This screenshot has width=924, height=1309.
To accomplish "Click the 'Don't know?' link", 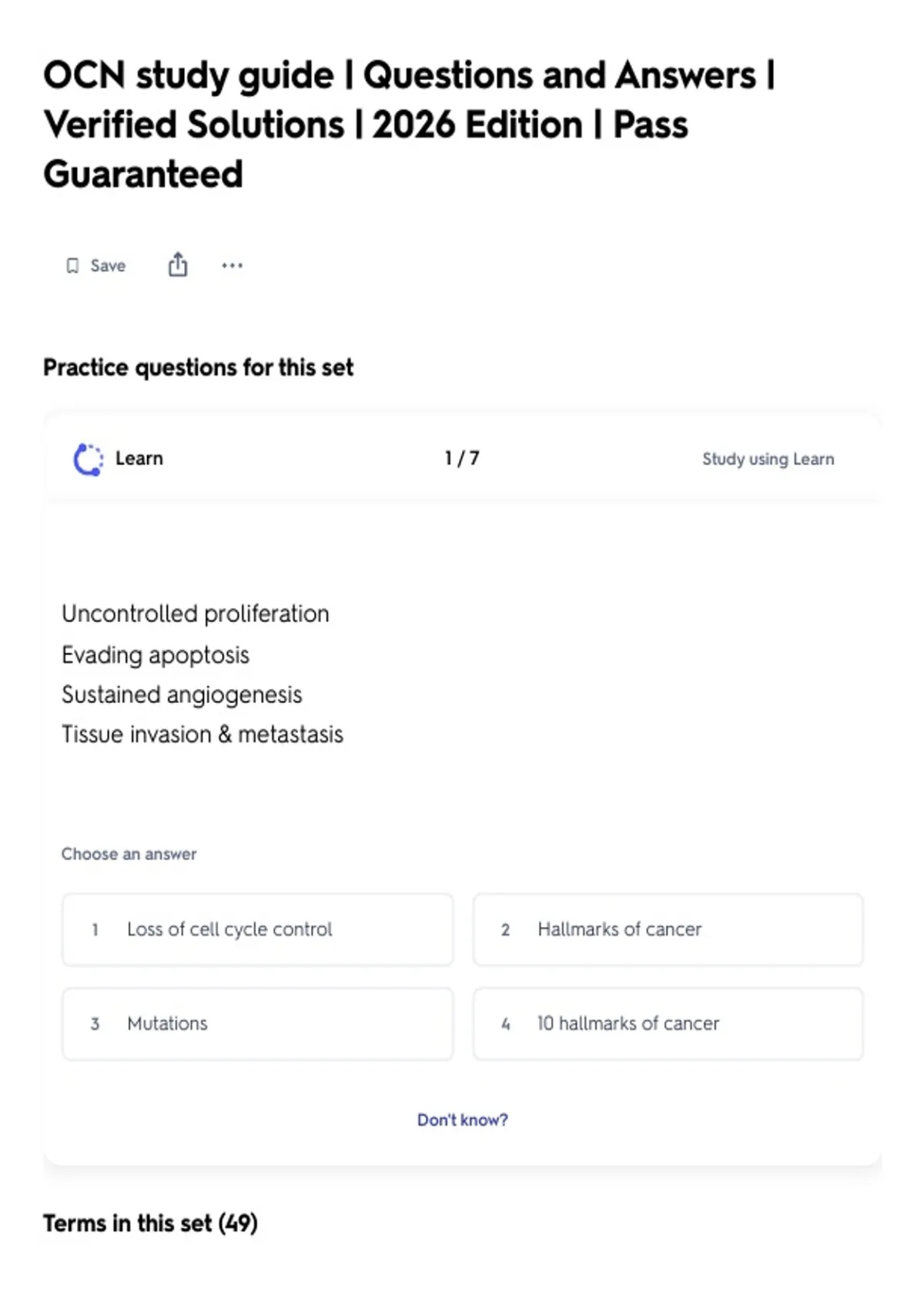I will click(463, 1120).
